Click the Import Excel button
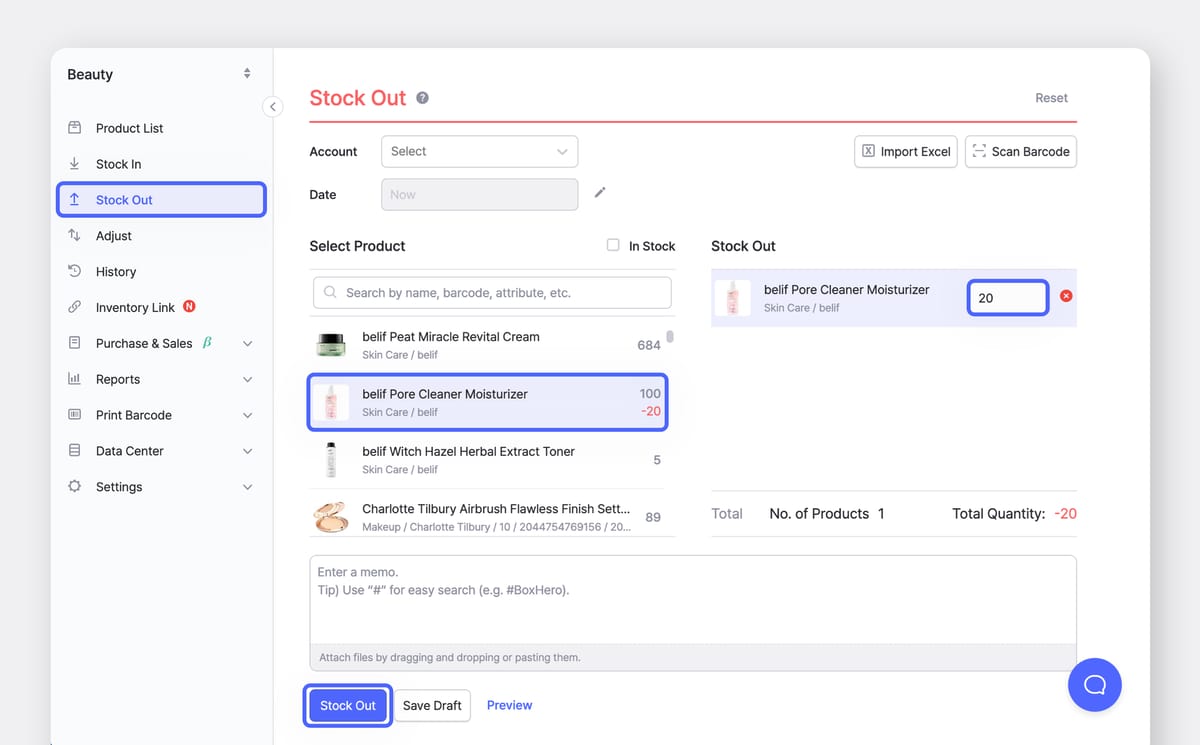 (x=906, y=152)
